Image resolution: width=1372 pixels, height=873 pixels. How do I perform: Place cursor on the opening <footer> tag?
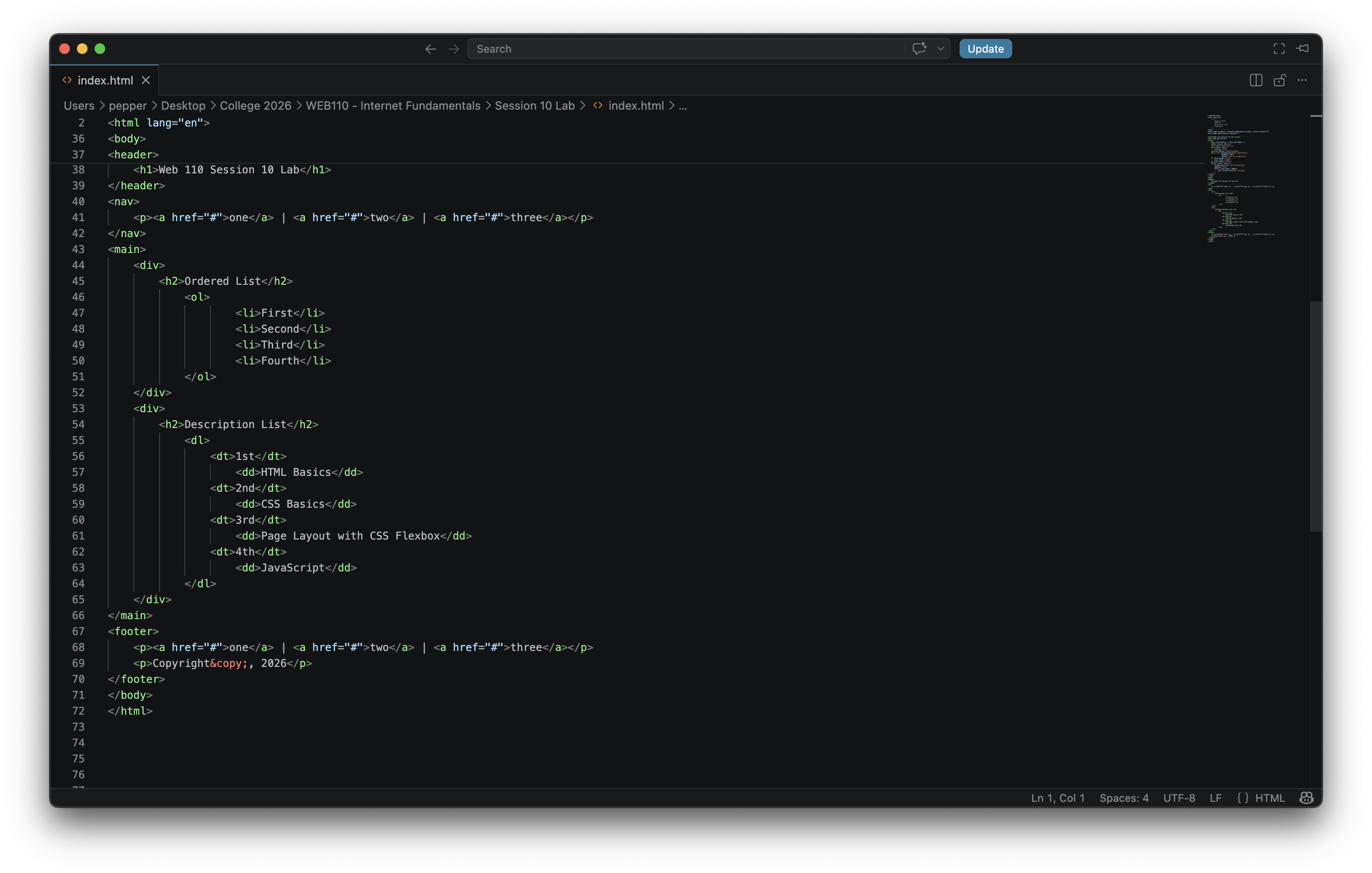point(133,631)
